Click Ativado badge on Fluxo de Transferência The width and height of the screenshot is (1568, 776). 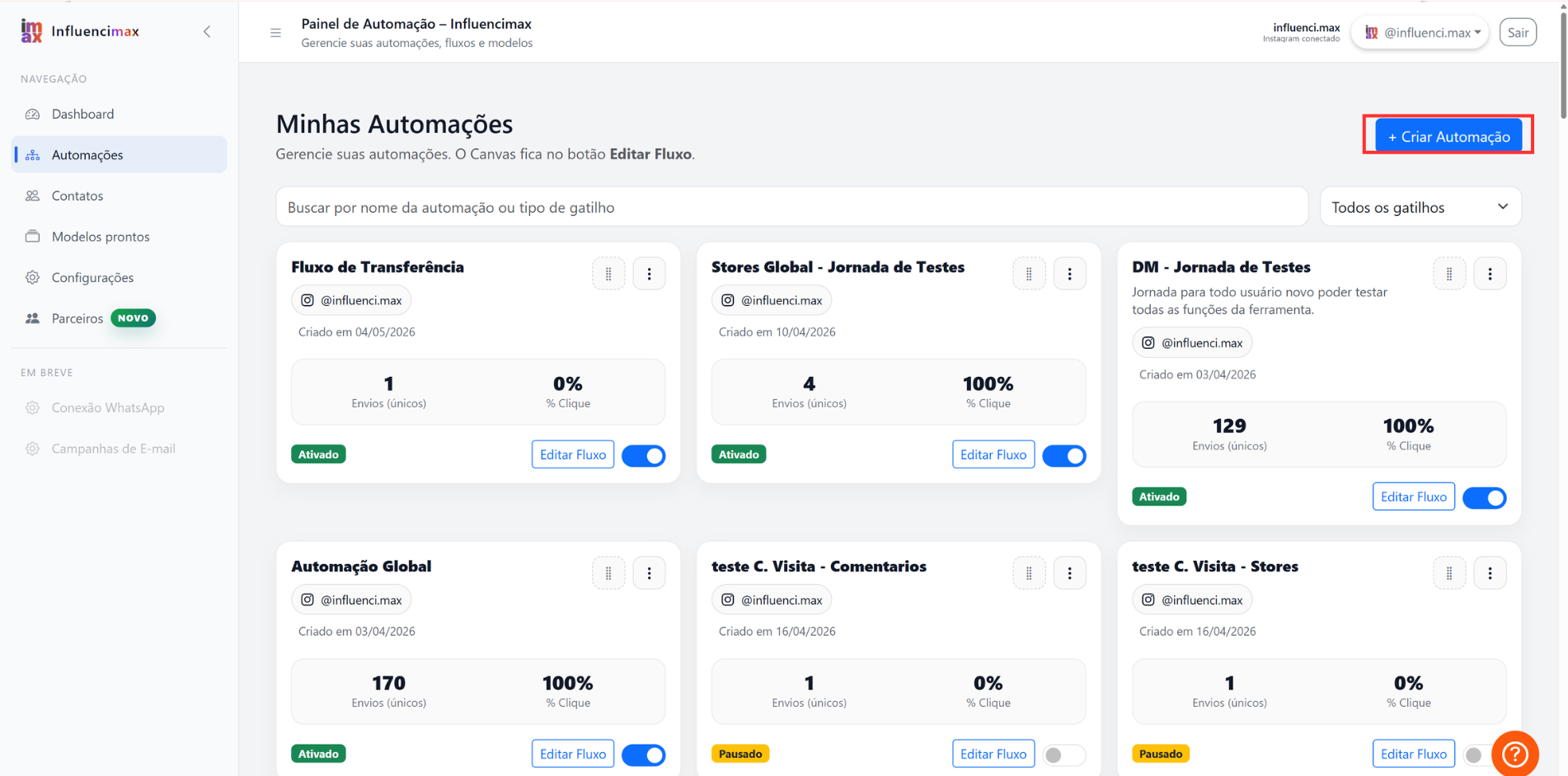(318, 454)
